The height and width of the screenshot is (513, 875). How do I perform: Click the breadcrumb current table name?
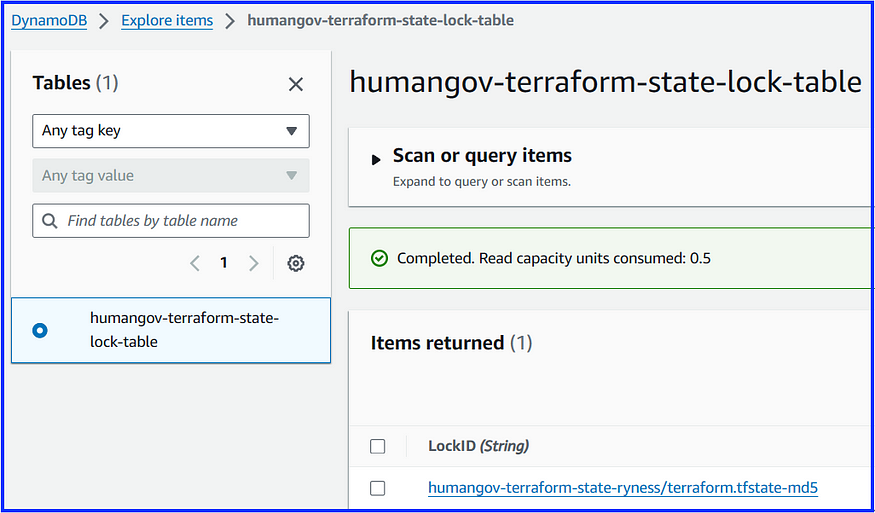pos(381,21)
